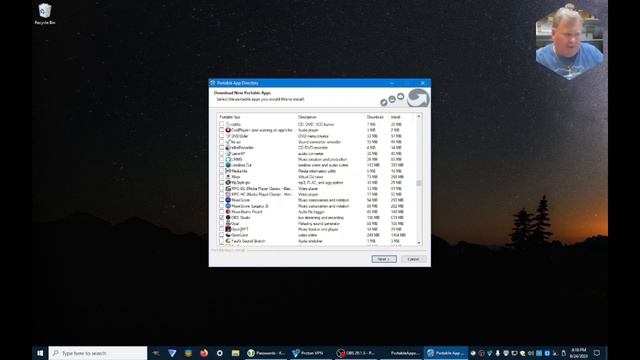Sort by the Portable App column header
Image resolution: width=640 pixels, height=360 pixels.
click(257, 117)
